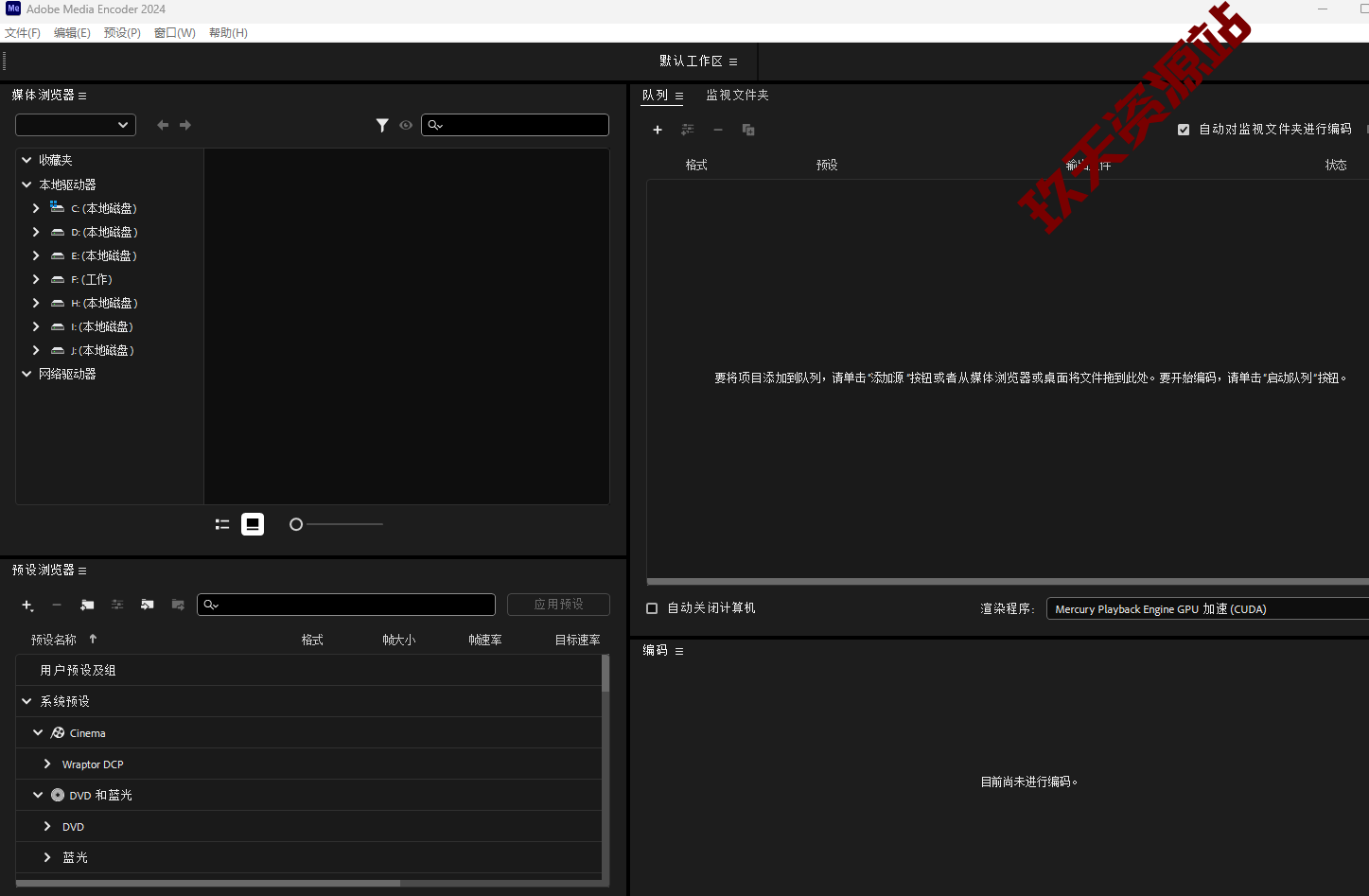Click the preset list horizontal scrollbar
The width and height of the screenshot is (1369, 896).
pos(208,884)
